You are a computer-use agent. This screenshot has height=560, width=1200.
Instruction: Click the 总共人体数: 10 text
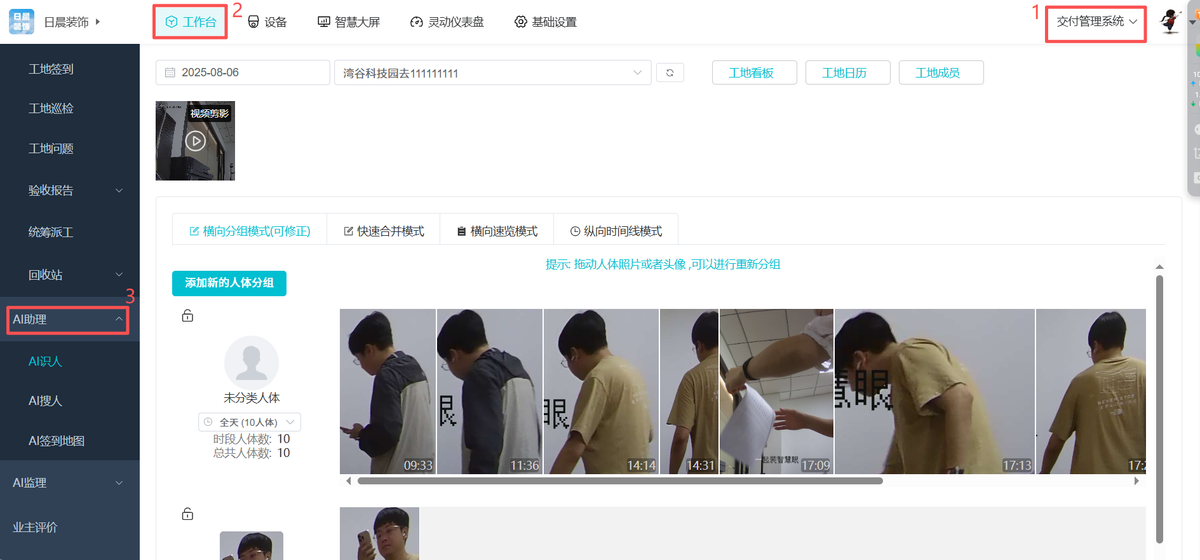[x=251, y=453]
